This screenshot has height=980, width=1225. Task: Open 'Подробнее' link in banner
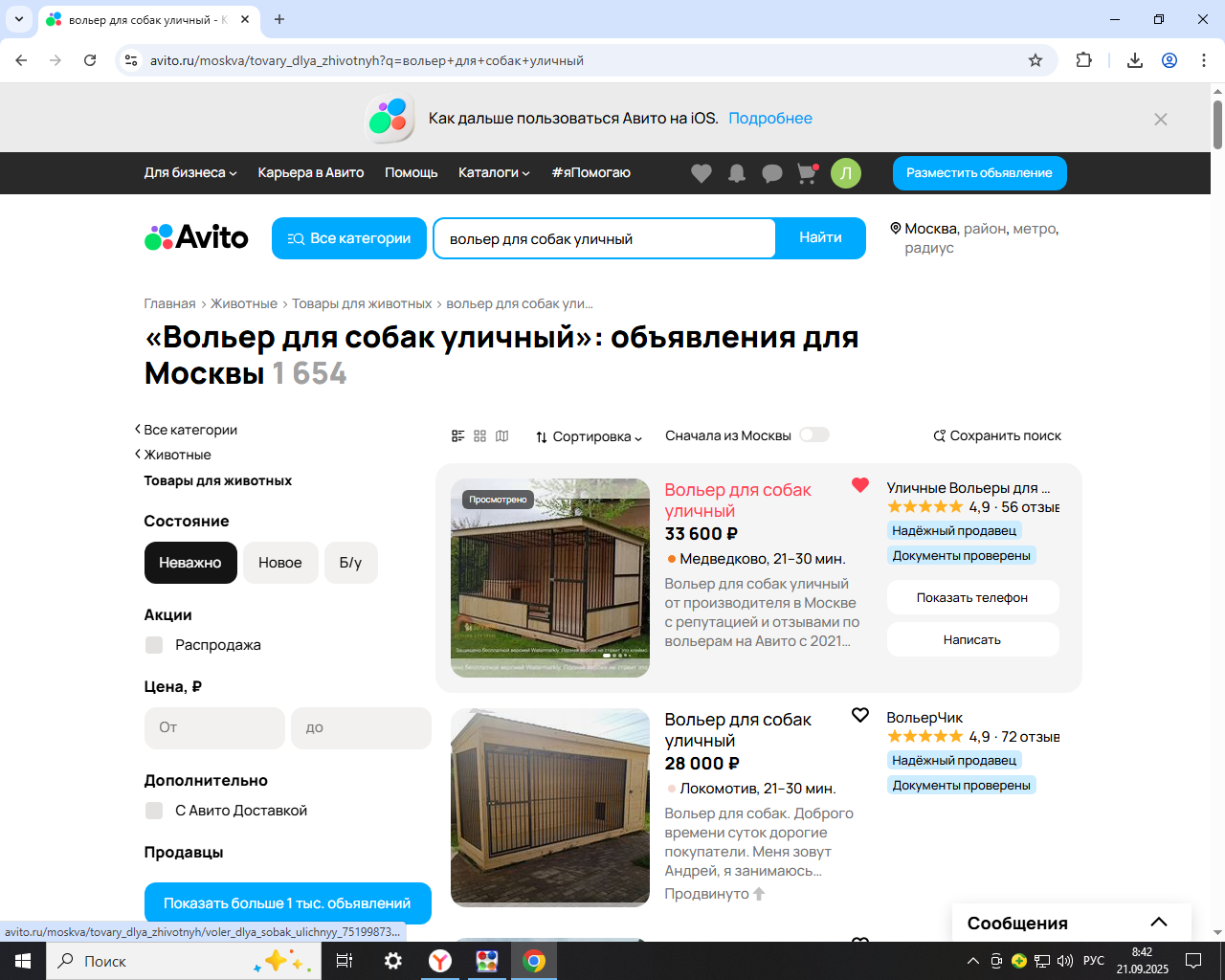770,119
